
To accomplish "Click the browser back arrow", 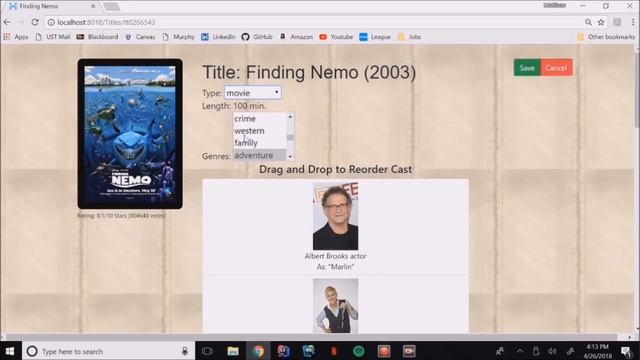I will tap(7, 22).
